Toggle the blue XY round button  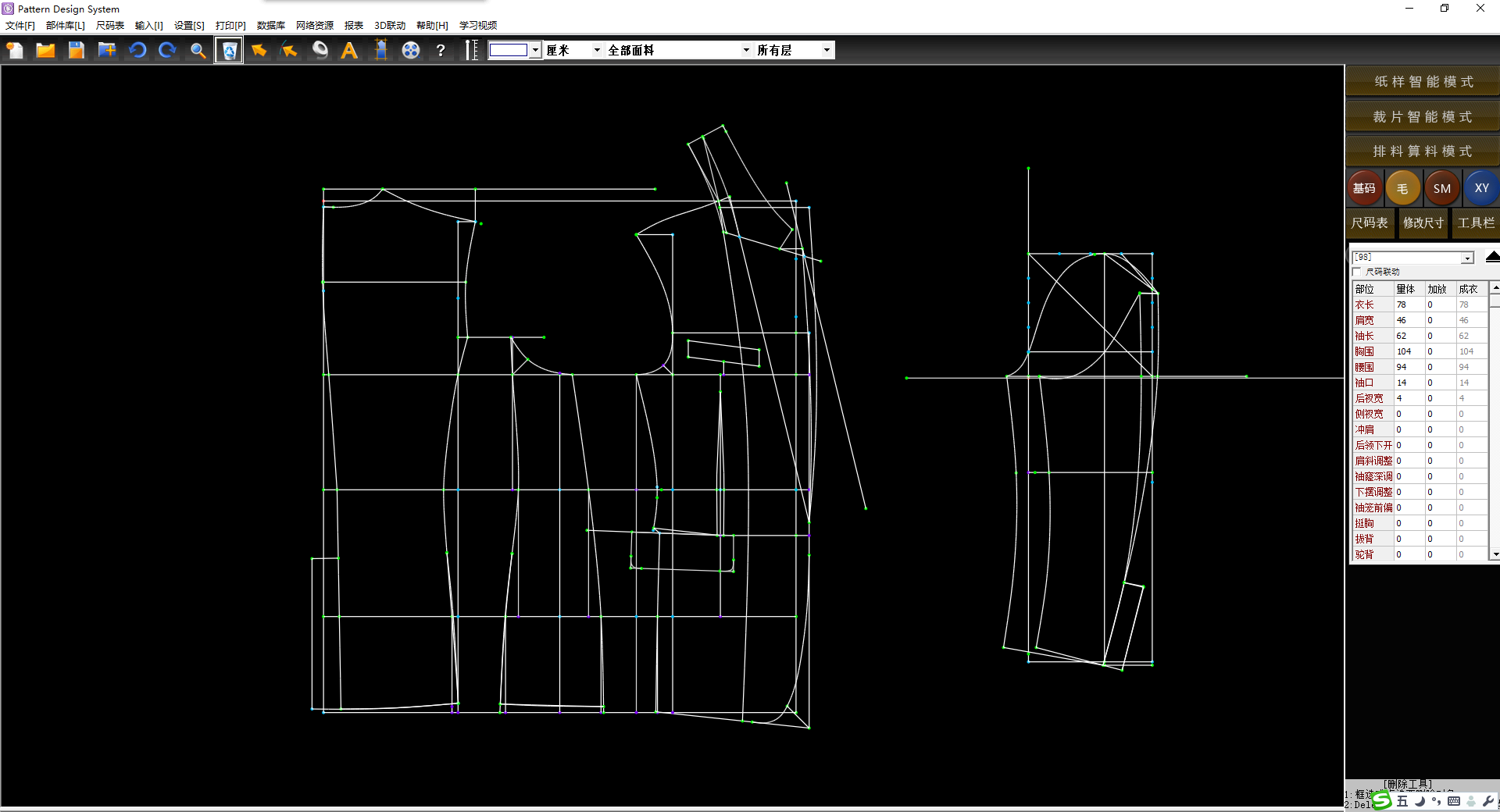(1481, 188)
